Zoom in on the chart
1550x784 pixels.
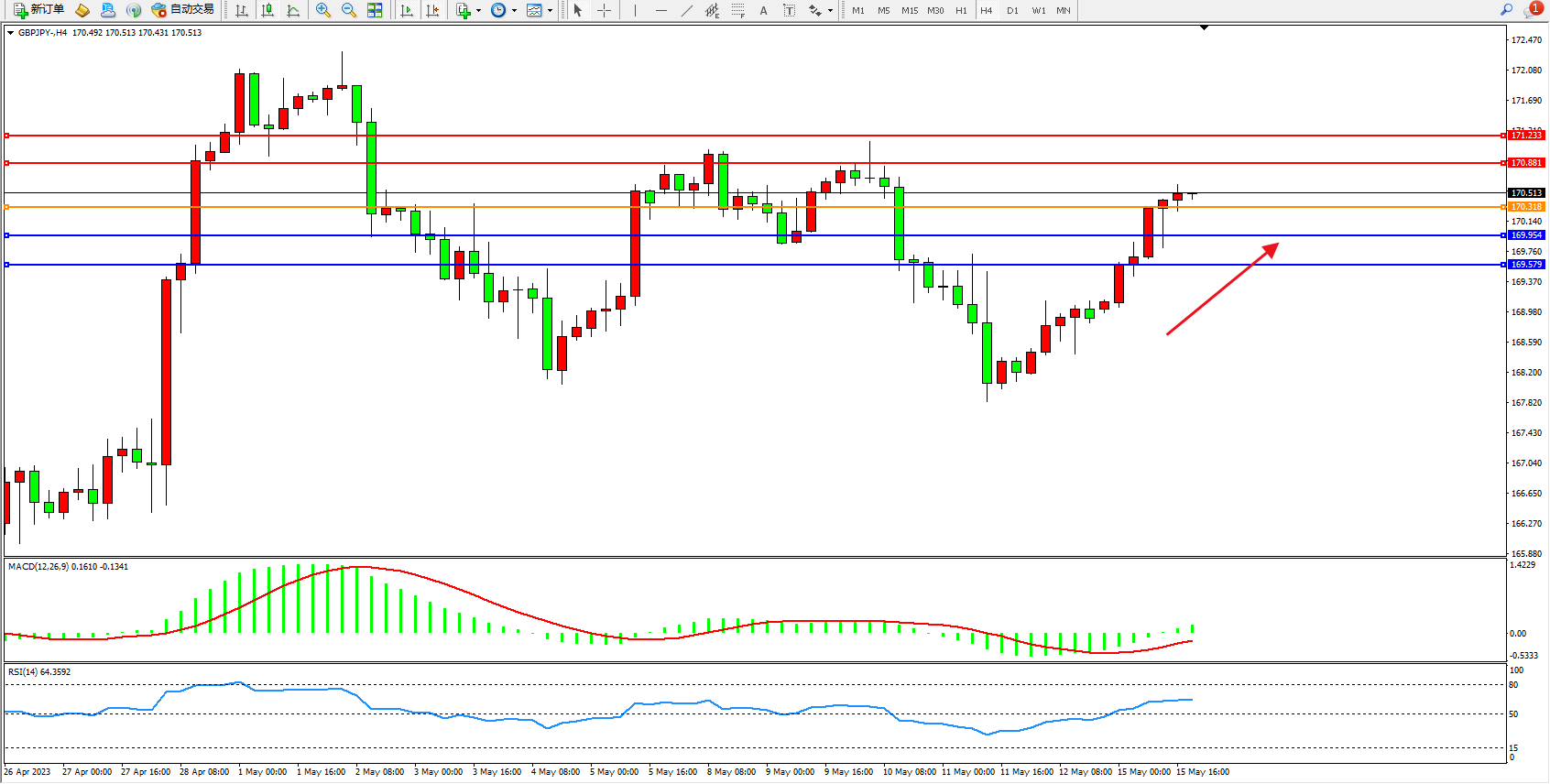[x=322, y=10]
